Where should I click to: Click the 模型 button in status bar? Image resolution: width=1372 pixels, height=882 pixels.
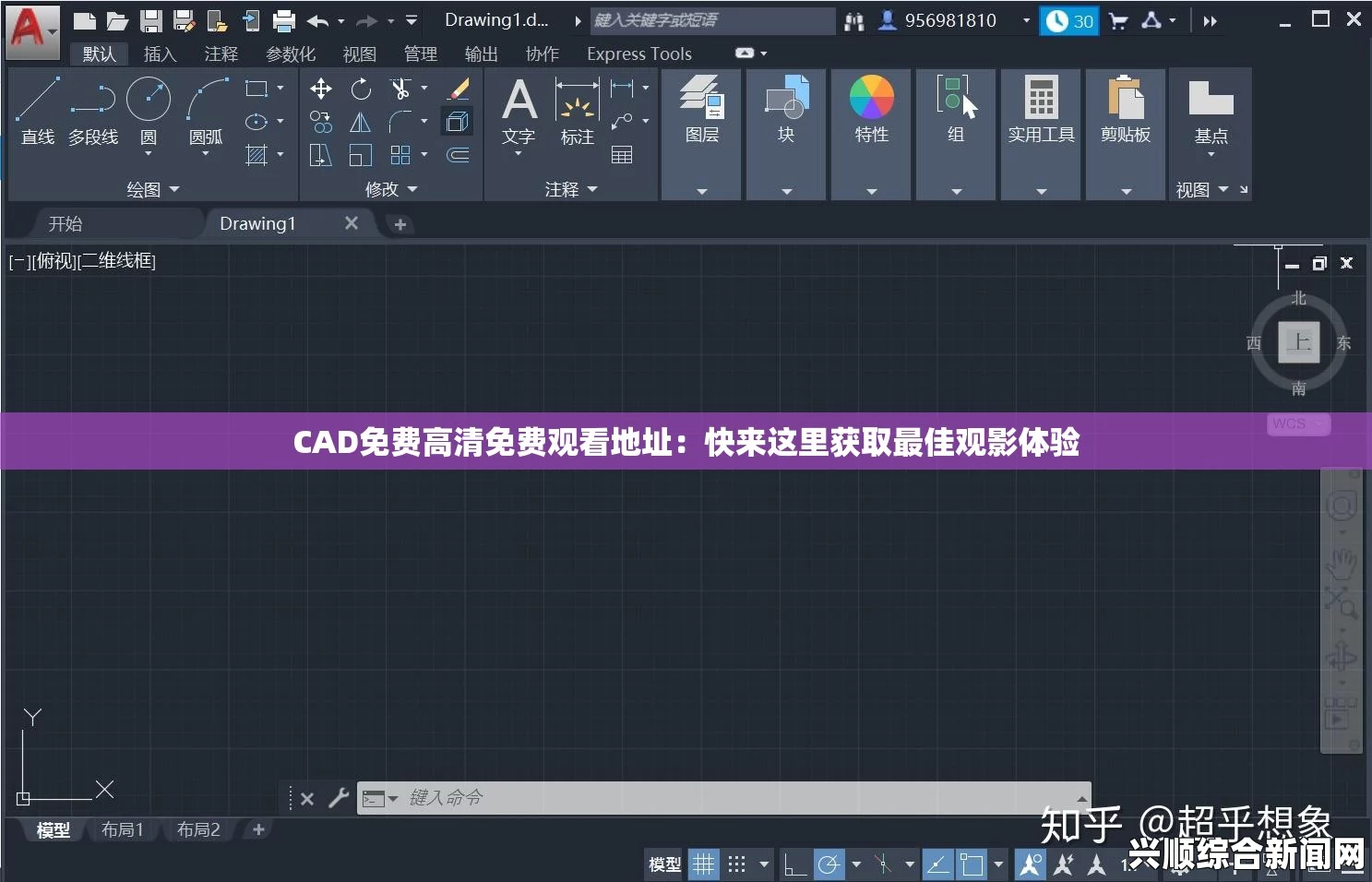665,864
